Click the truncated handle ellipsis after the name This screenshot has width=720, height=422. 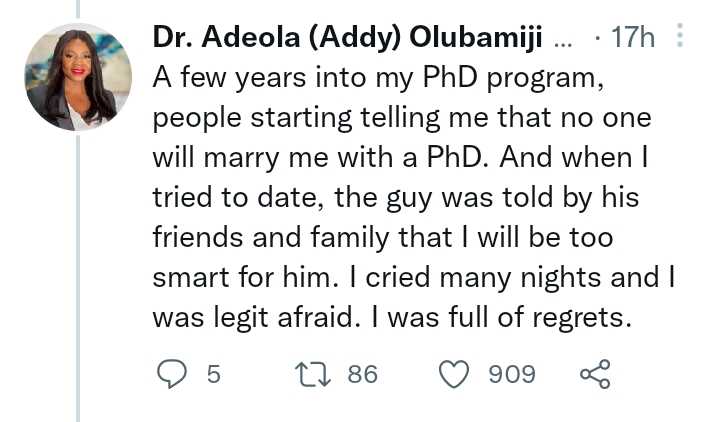tap(563, 41)
